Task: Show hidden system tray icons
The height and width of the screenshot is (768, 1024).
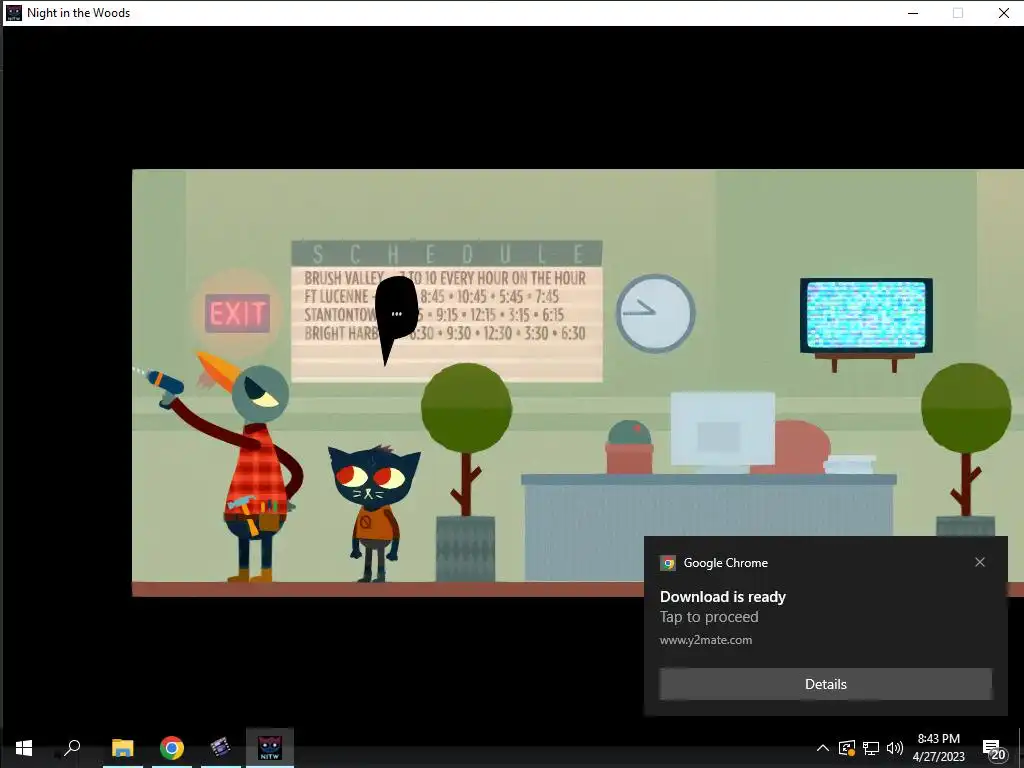Action: pyautogui.click(x=823, y=748)
